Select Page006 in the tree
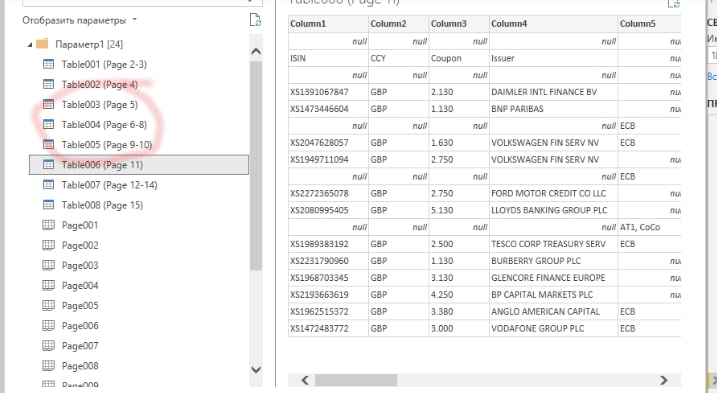Image resolution: width=717 pixels, height=393 pixels. point(80,326)
